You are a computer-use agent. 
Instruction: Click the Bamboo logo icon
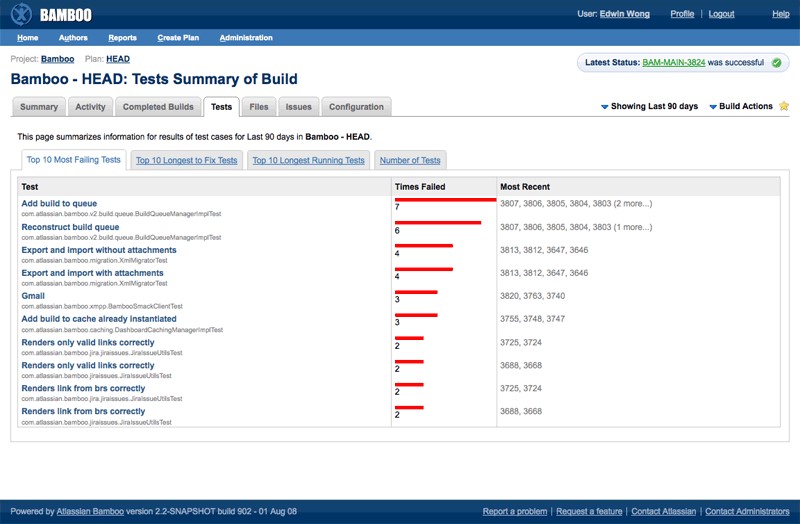(20, 14)
